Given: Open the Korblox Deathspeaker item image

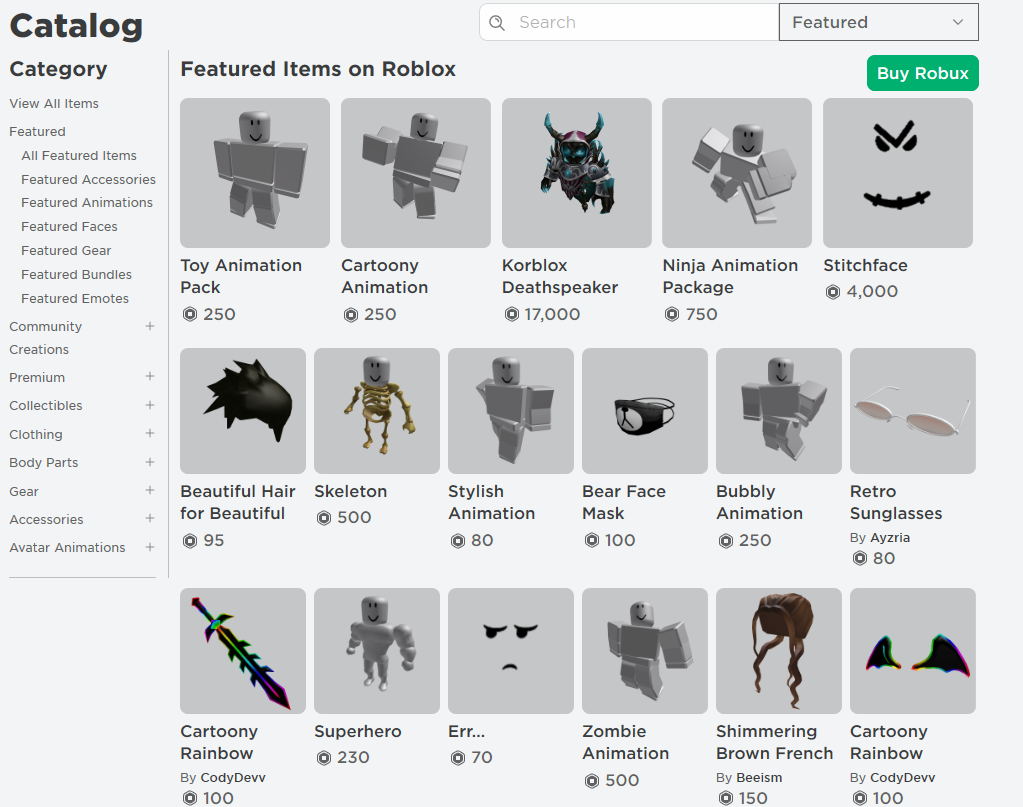Looking at the screenshot, I should [577, 173].
